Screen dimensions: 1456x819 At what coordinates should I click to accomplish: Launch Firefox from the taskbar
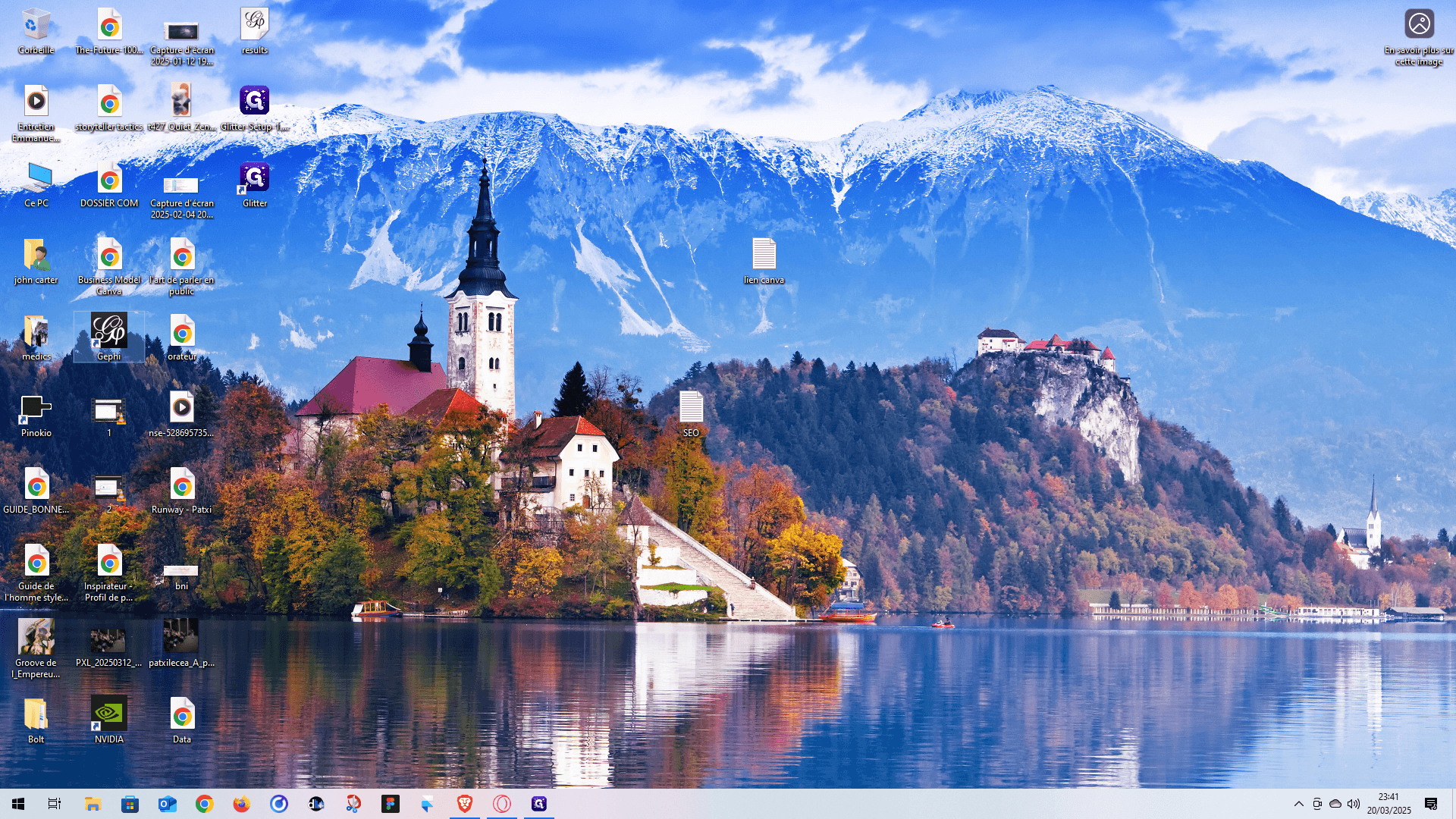[x=242, y=804]
